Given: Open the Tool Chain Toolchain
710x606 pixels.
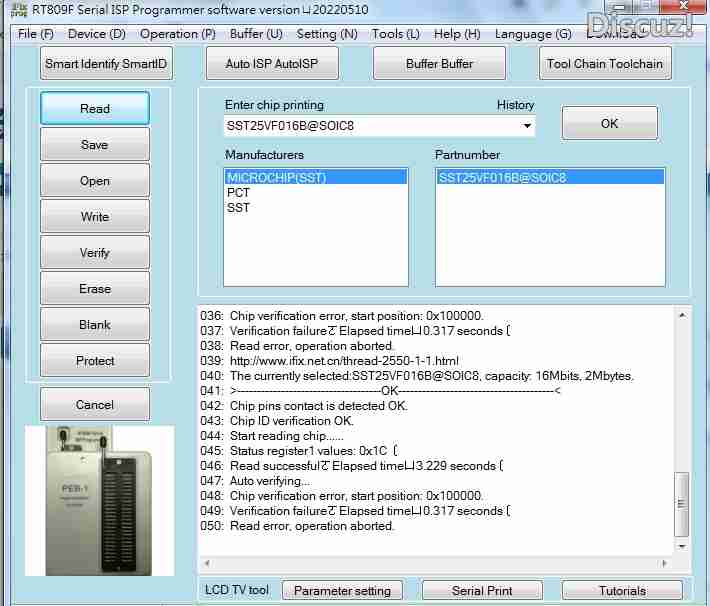Looking at the screenshot, I should click(x=605, y=64).
